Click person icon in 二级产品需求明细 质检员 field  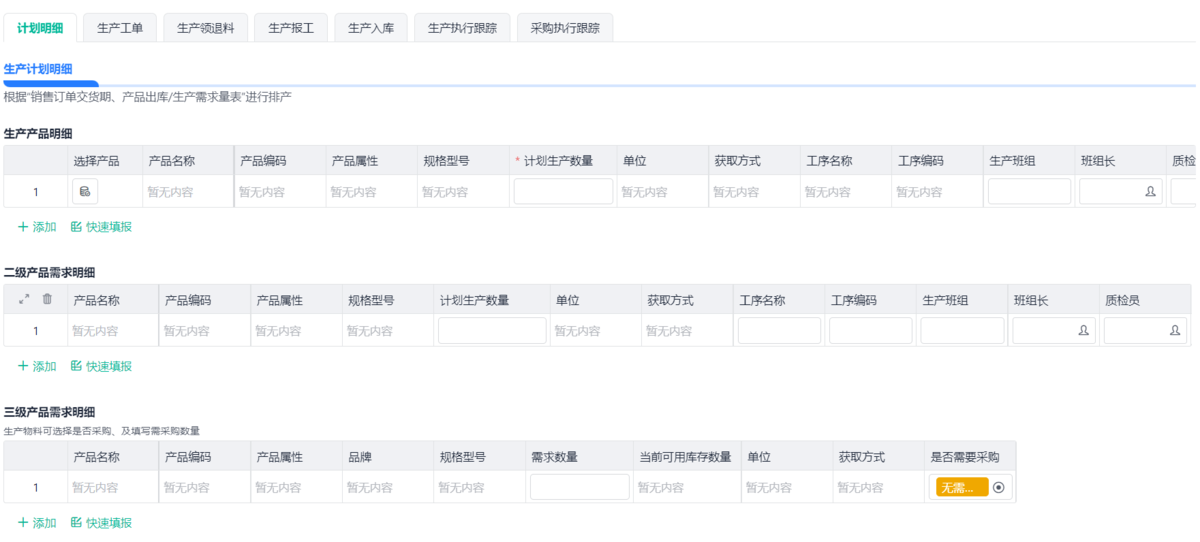[x=1174, y=330]
